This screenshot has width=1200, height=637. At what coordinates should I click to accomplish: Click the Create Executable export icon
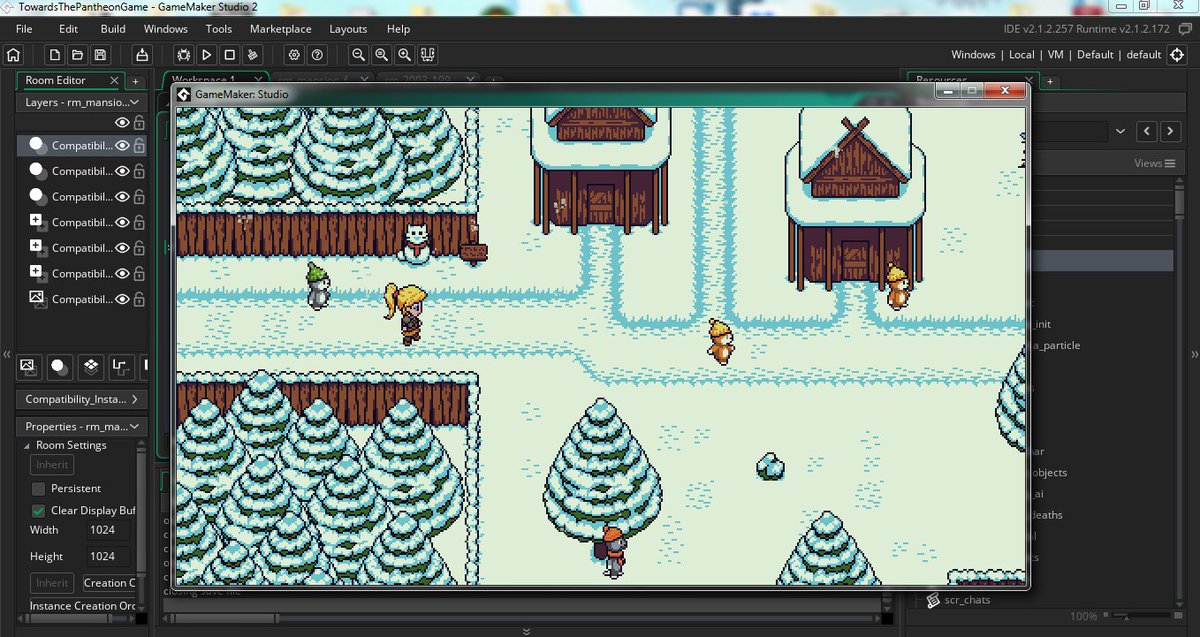(142, 55)
